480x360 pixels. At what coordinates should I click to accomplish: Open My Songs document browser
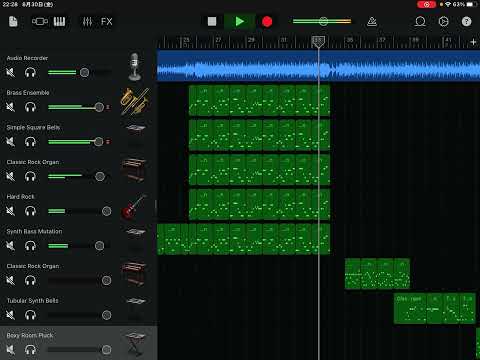point(13,22)
